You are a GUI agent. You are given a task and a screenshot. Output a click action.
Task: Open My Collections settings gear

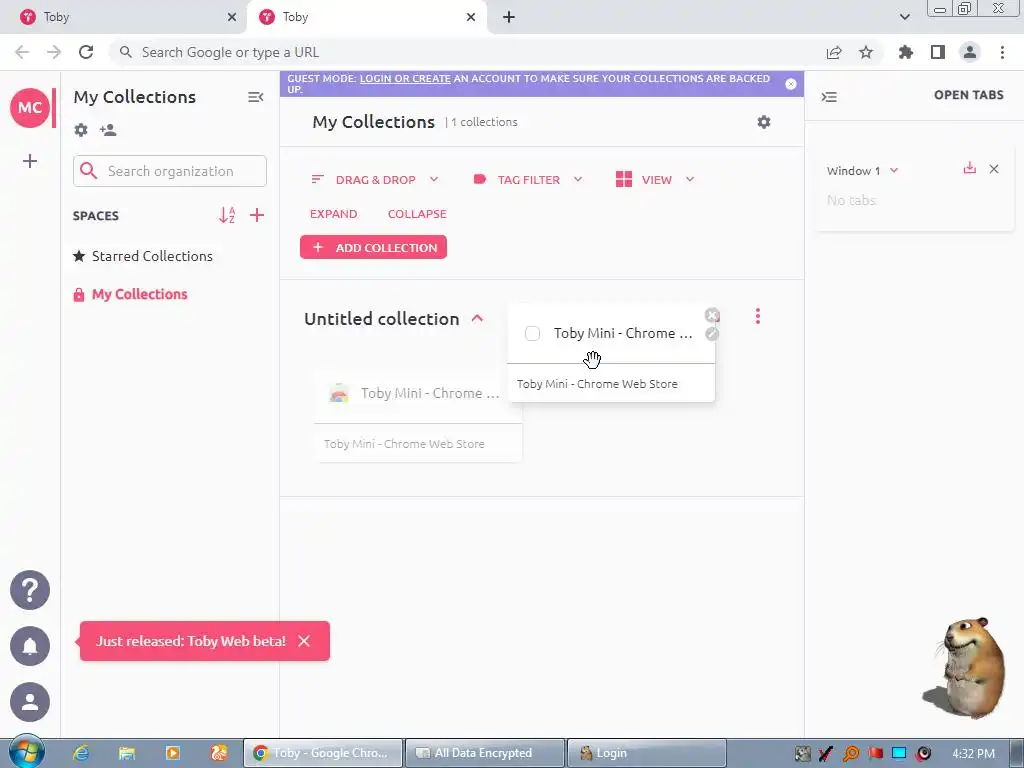763,122
